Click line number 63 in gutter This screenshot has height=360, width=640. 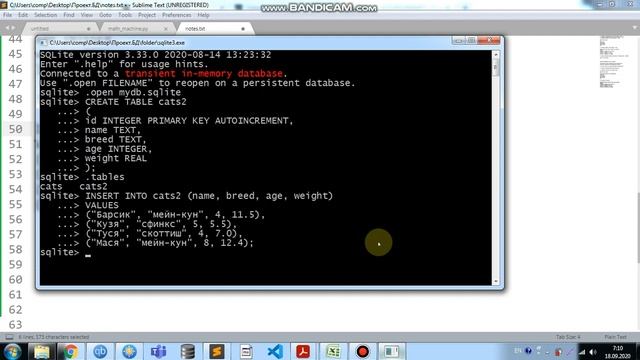coord(16,325)
